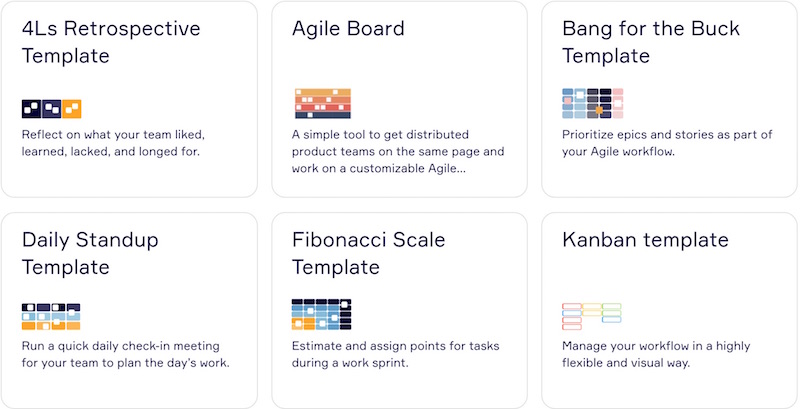Click the Daily Standup Template preview icon

coord(51,316)
